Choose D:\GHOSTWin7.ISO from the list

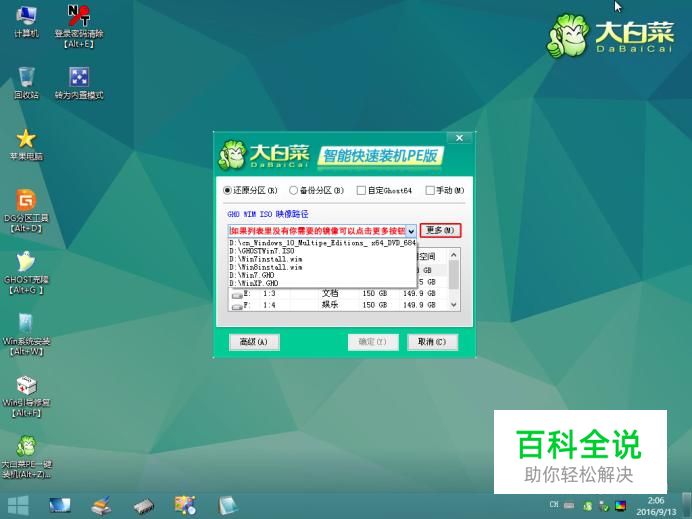323,251
